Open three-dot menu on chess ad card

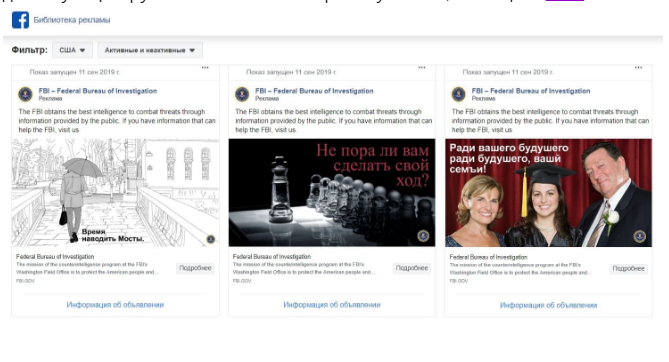(422, 67)
